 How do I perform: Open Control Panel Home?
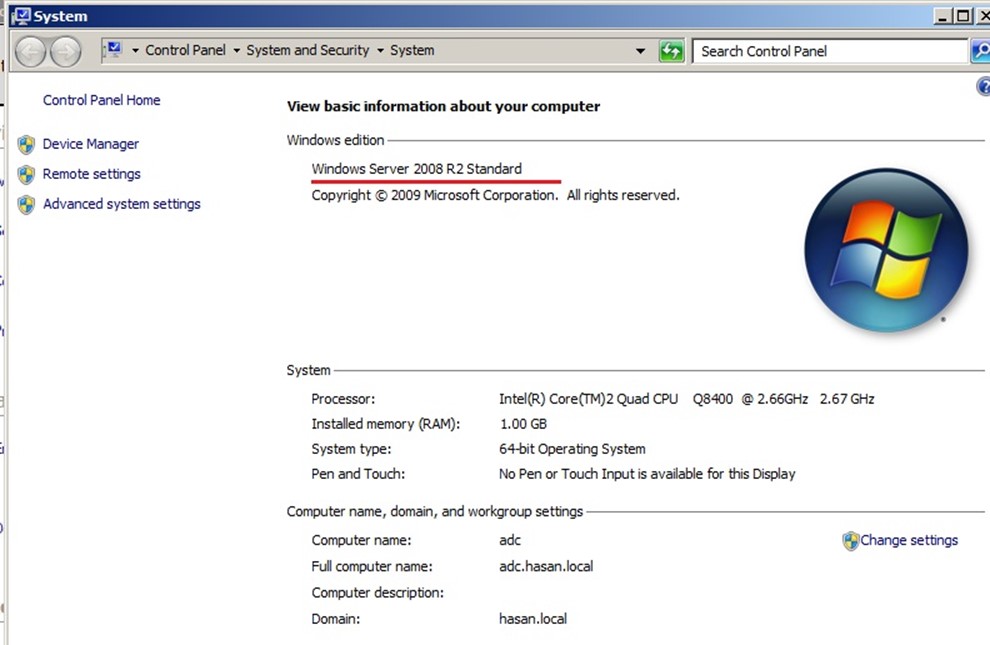tap(101, 100)
